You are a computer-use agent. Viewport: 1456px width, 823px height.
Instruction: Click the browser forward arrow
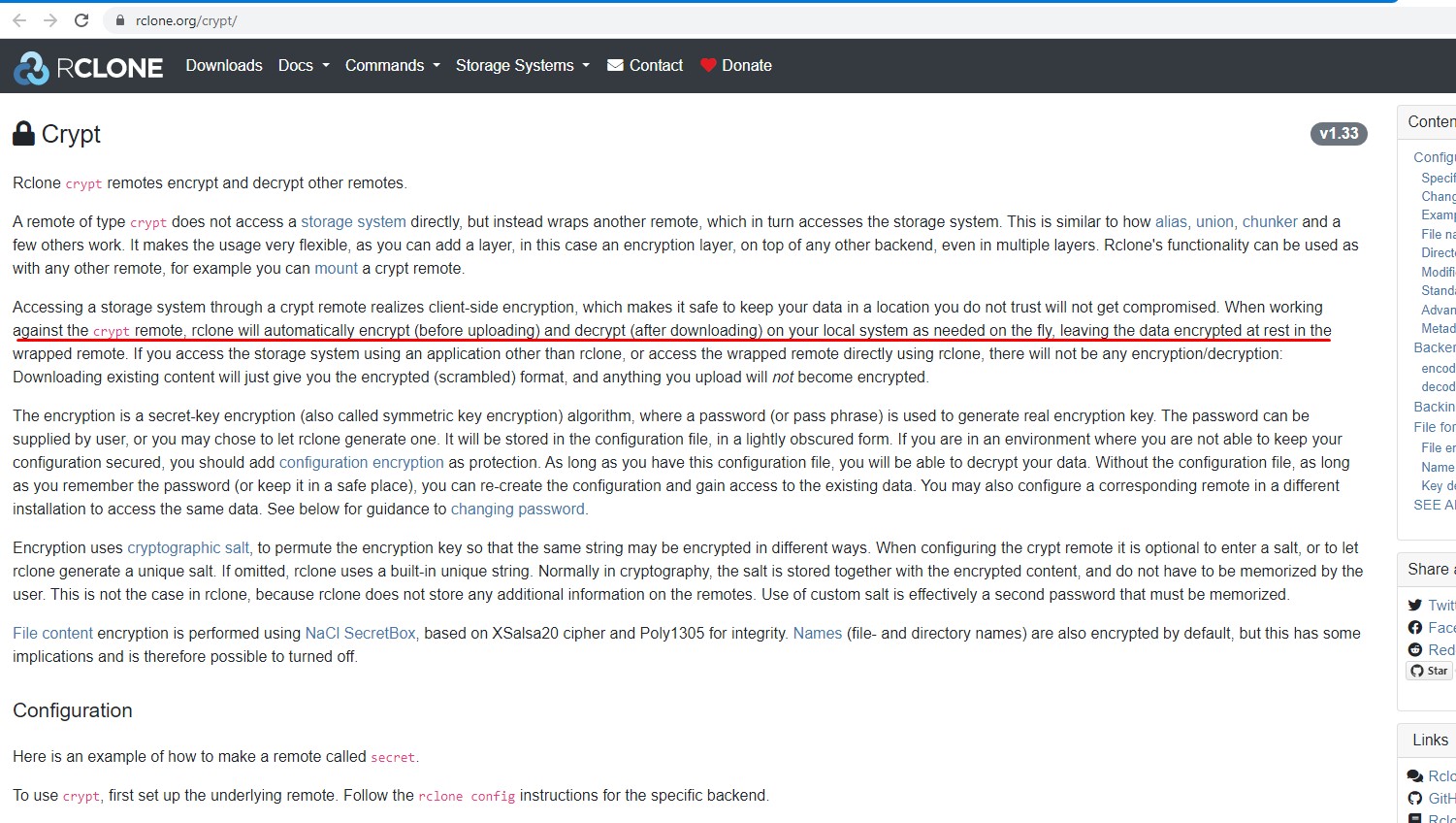[50, 20]
